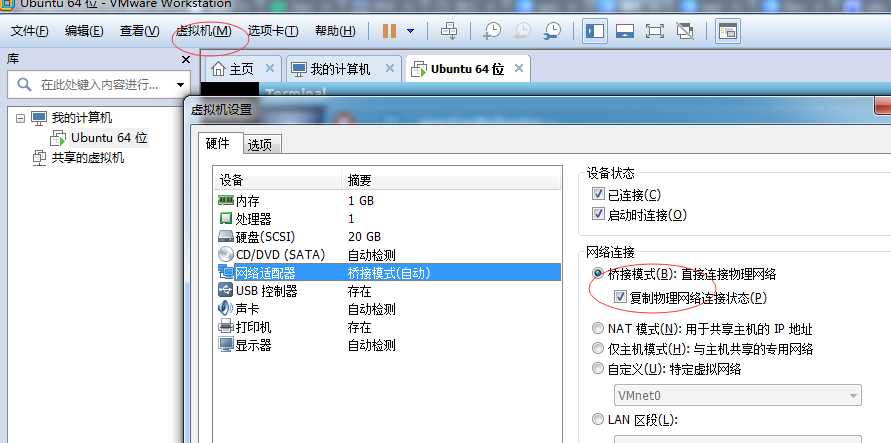Viewport: 891px width, 443px height.
Task: Select 共享的虚拟机 in the library tree
Action: click(x=88, y=158)
